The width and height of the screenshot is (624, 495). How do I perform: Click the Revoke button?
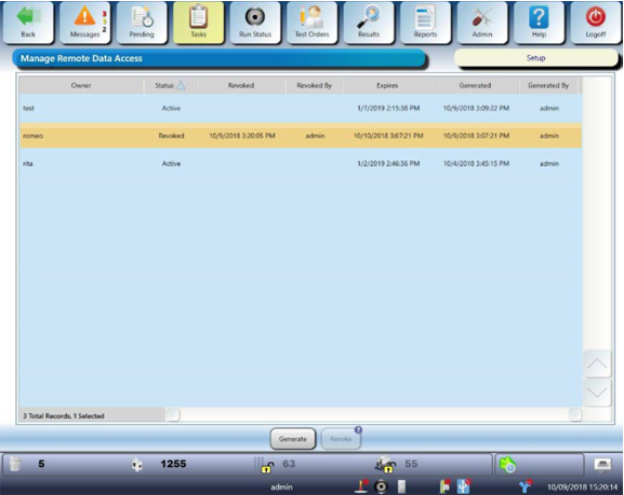pyautogui.click(x=341, y=439)
